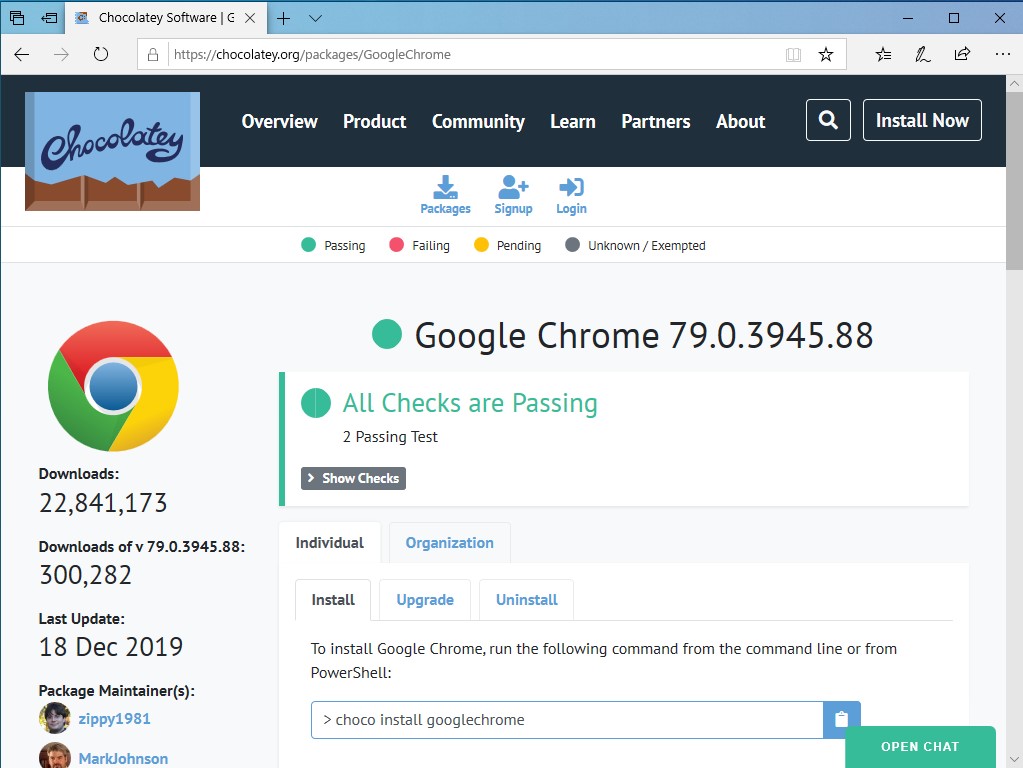Open the browser tab list dropdown

[314, 17]
